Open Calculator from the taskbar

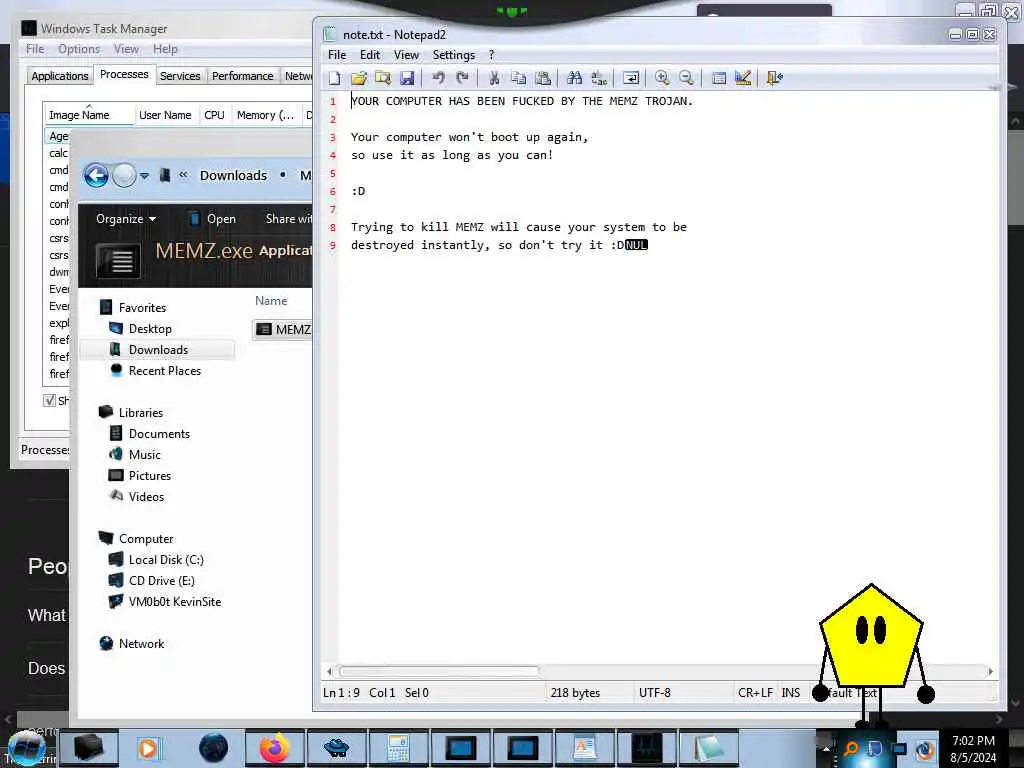(x=398, y=748)
